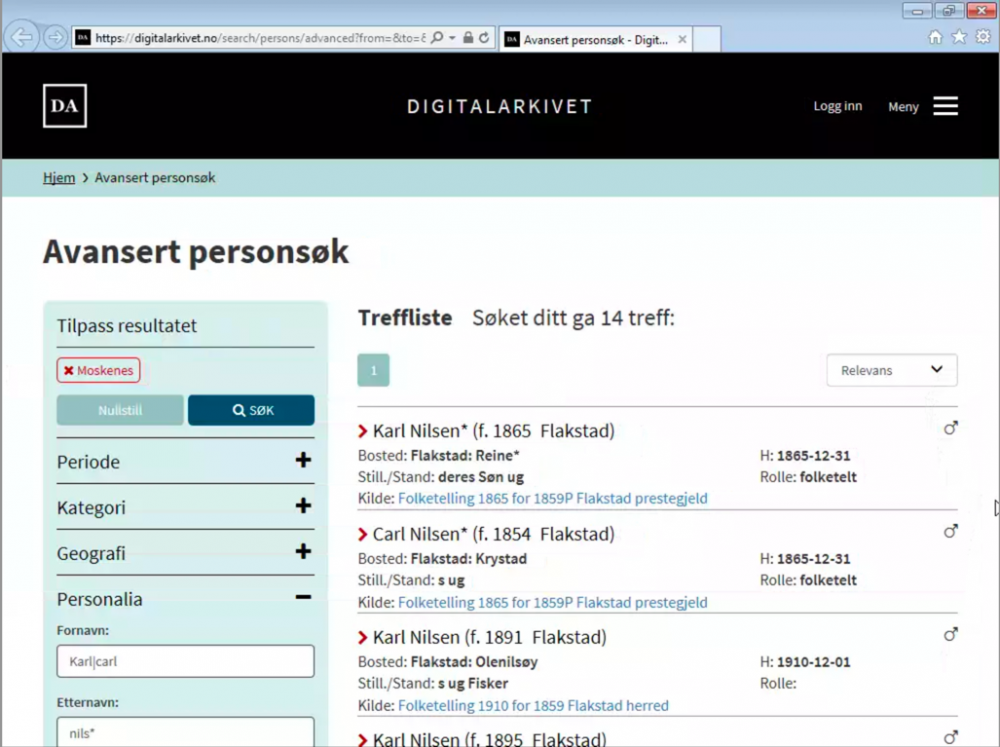Screen dimensions: 1000x747
Task: Open the browser home icon
Action: pos(936,37)
